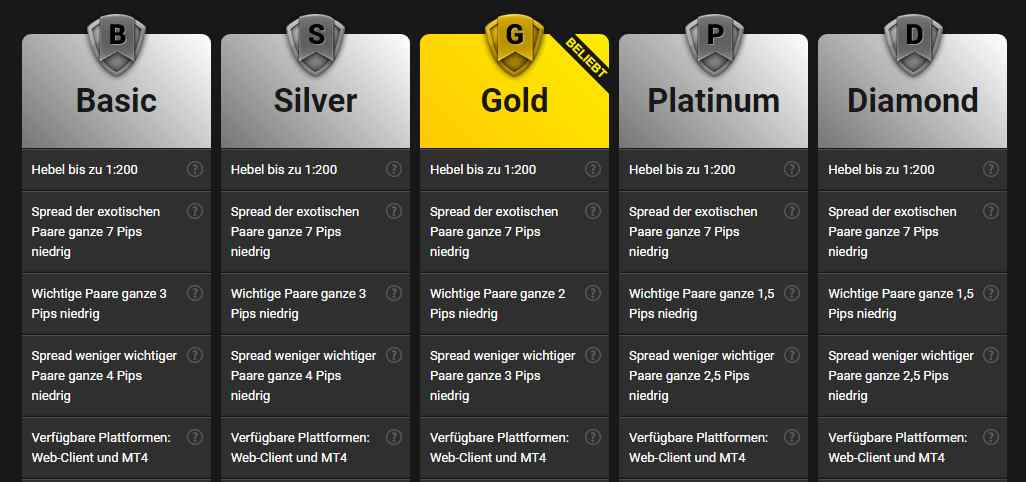
Task: Show help for Silver Spread weniger wichtiger Paare
Action: pyautogui.click(x=394, y=355)
